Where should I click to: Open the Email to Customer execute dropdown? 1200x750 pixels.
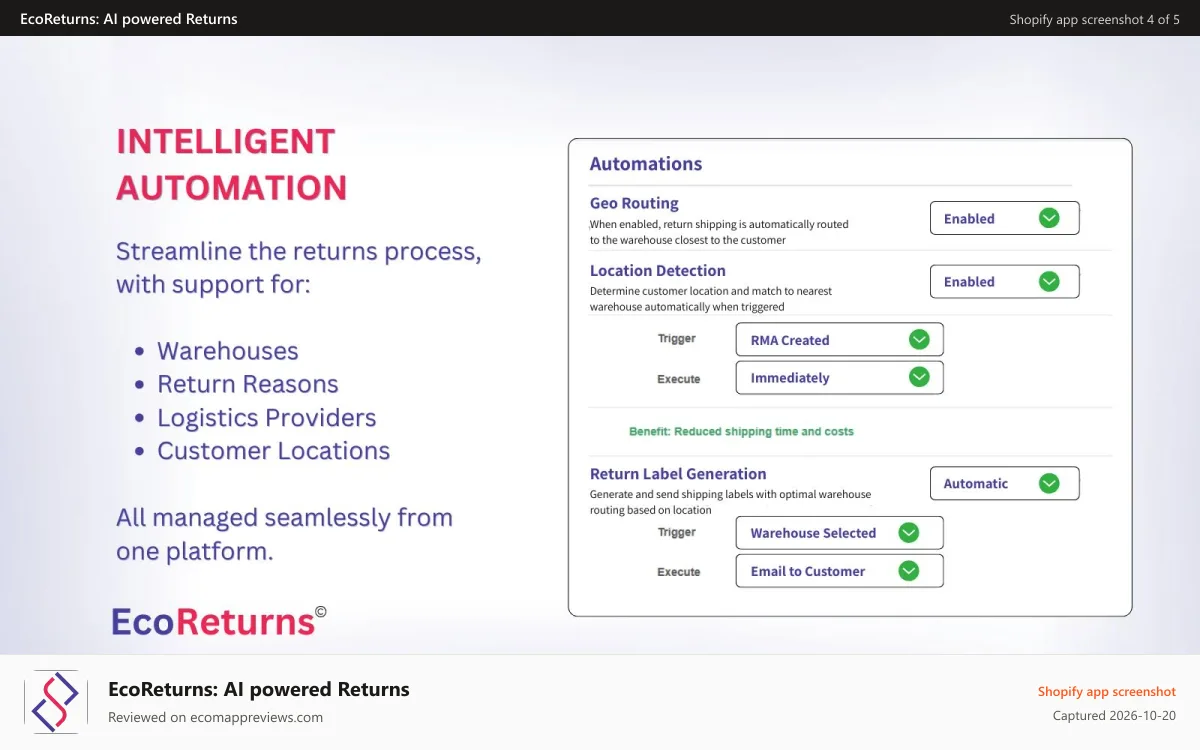[839, 571]
